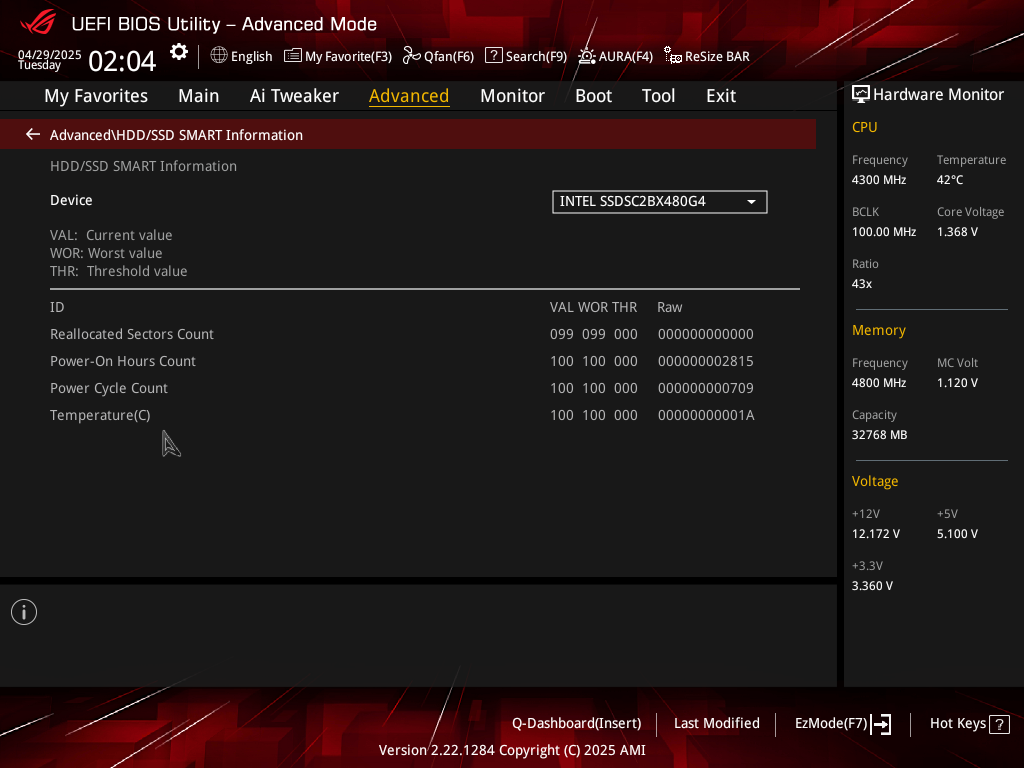Click Last Modified button

tap(716, 724)
